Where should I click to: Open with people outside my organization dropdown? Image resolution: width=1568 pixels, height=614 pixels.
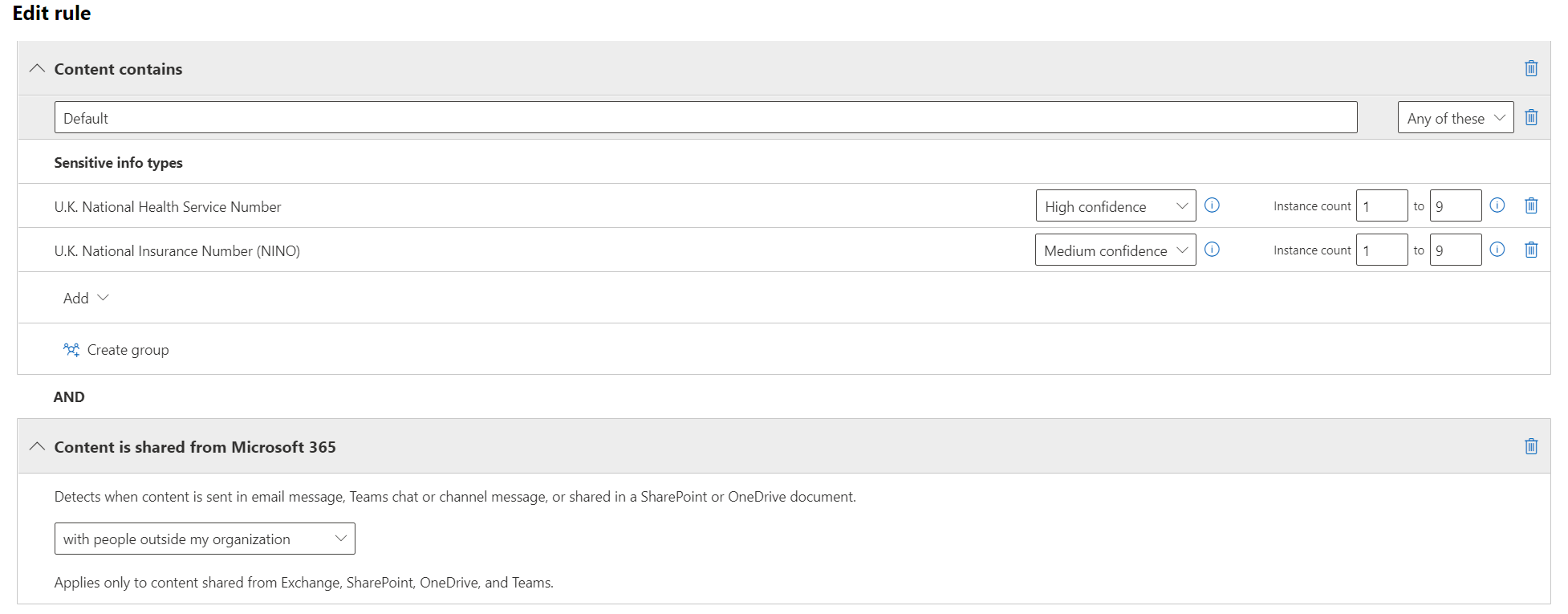tap(205, 539)
